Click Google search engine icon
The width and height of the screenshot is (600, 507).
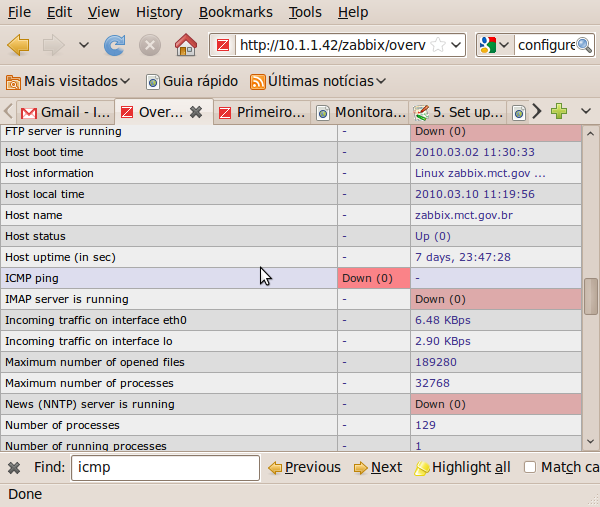[487, 46]
